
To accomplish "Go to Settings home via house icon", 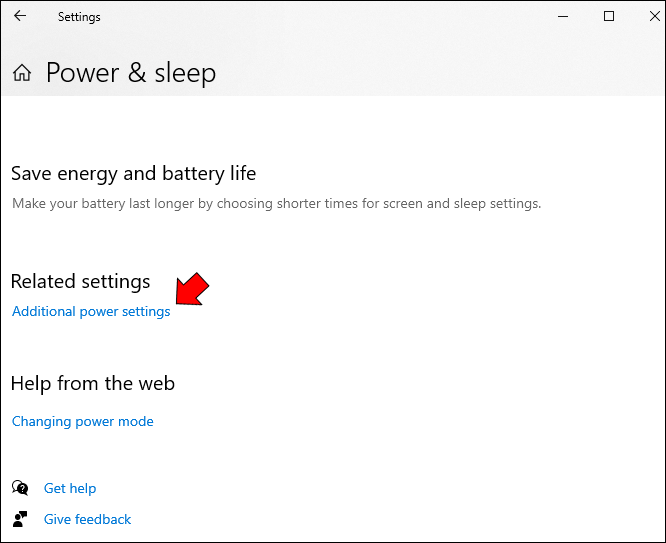I will pyautogui.click(x=21, y=73).
